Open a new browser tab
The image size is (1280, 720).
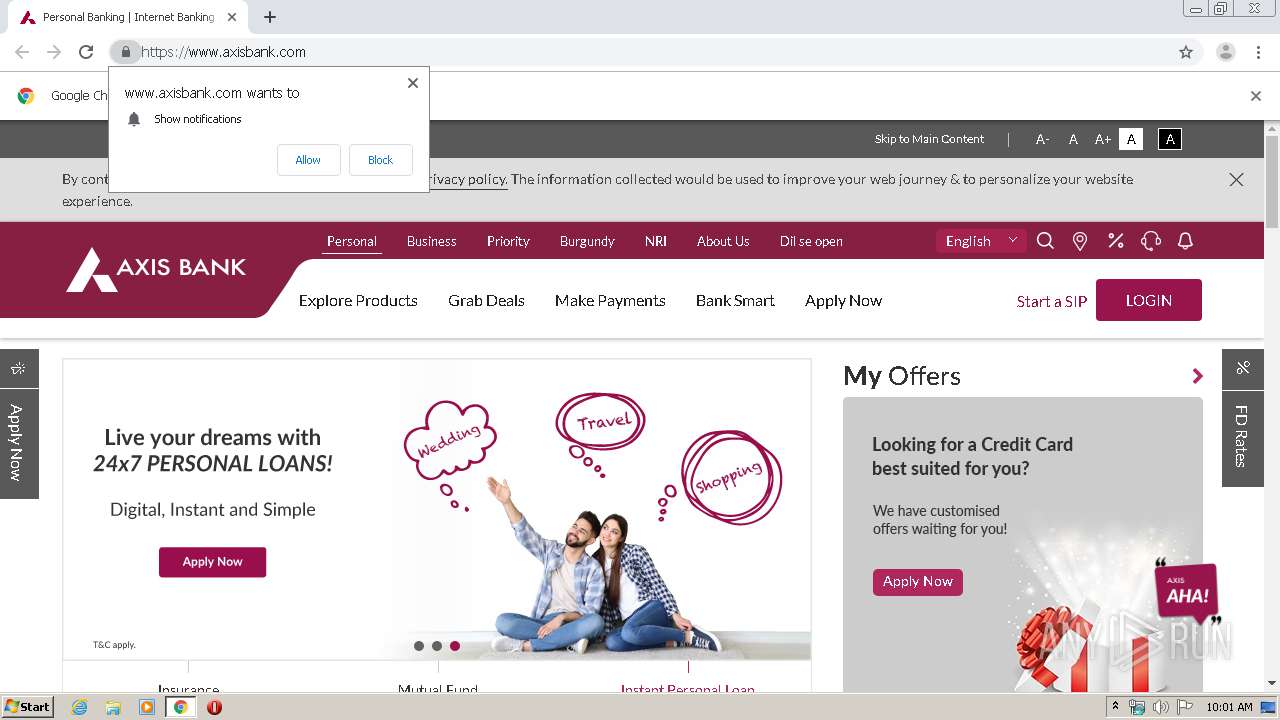coord(270,17)
